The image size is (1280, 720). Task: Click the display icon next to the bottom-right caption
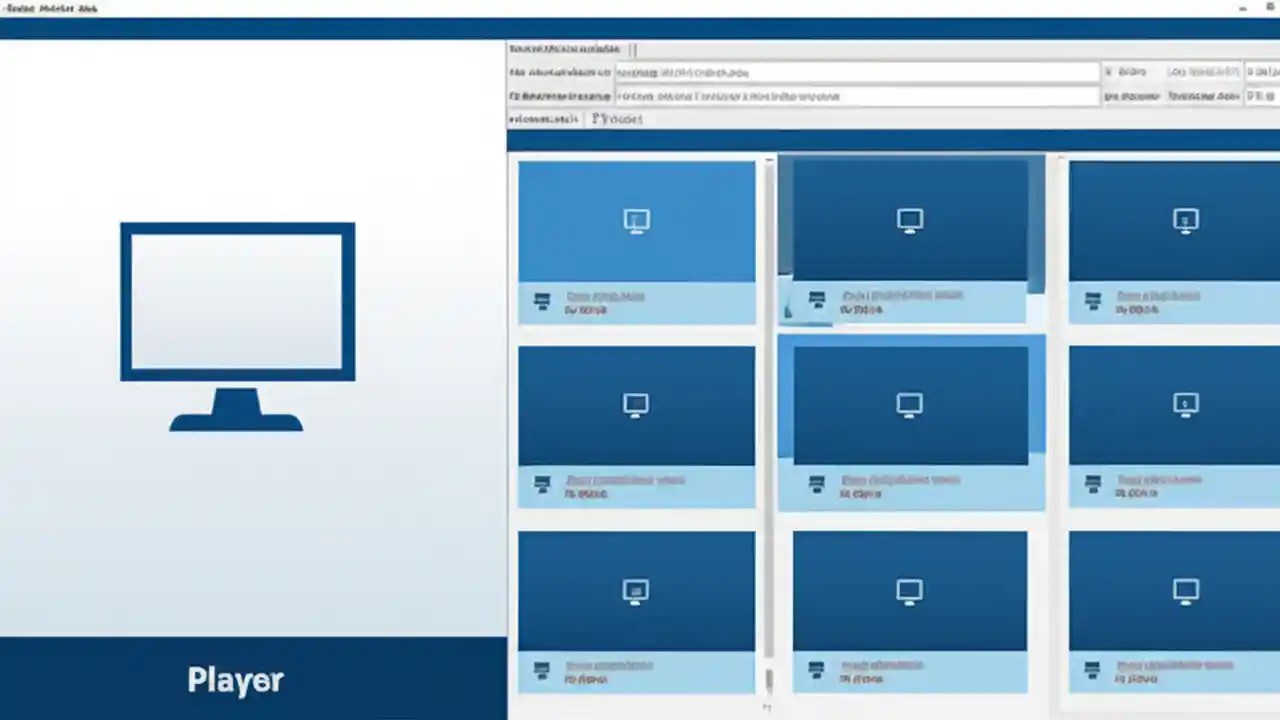click(1092, 669)
